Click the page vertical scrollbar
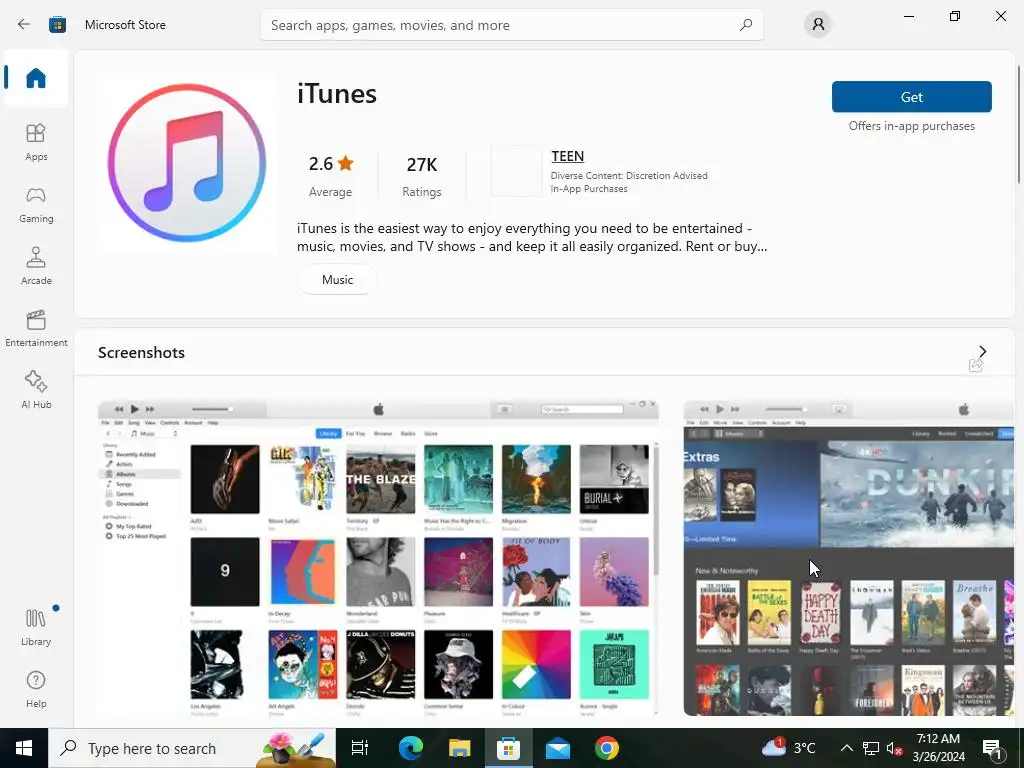This screenshot has height=768, width=1024. click(x=1018, y=124)
